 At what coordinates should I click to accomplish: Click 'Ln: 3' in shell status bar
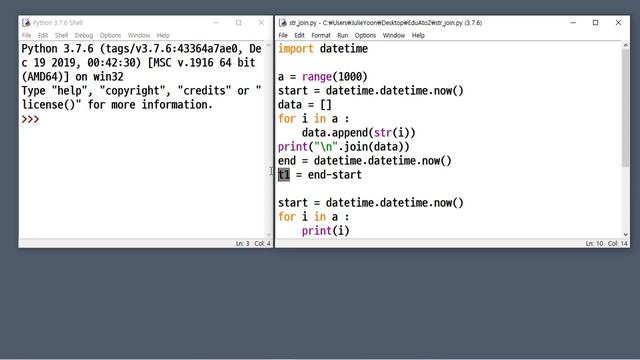click(242, 244)
